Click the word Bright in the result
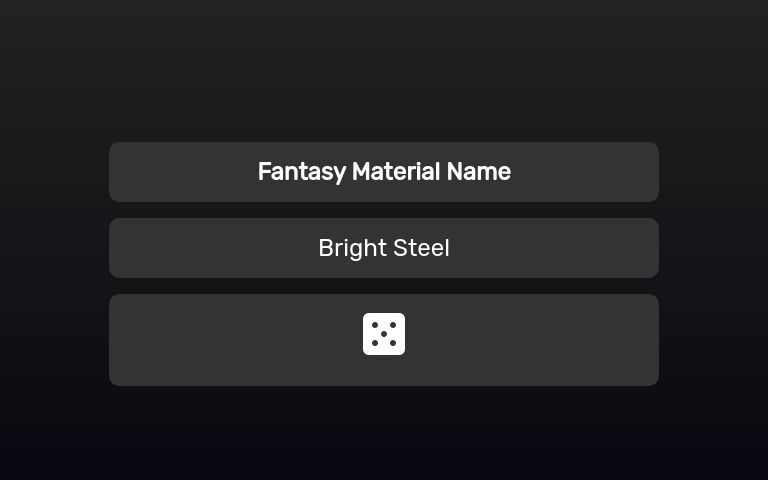Viewport: 768px width, 480px height. (349, 248)
